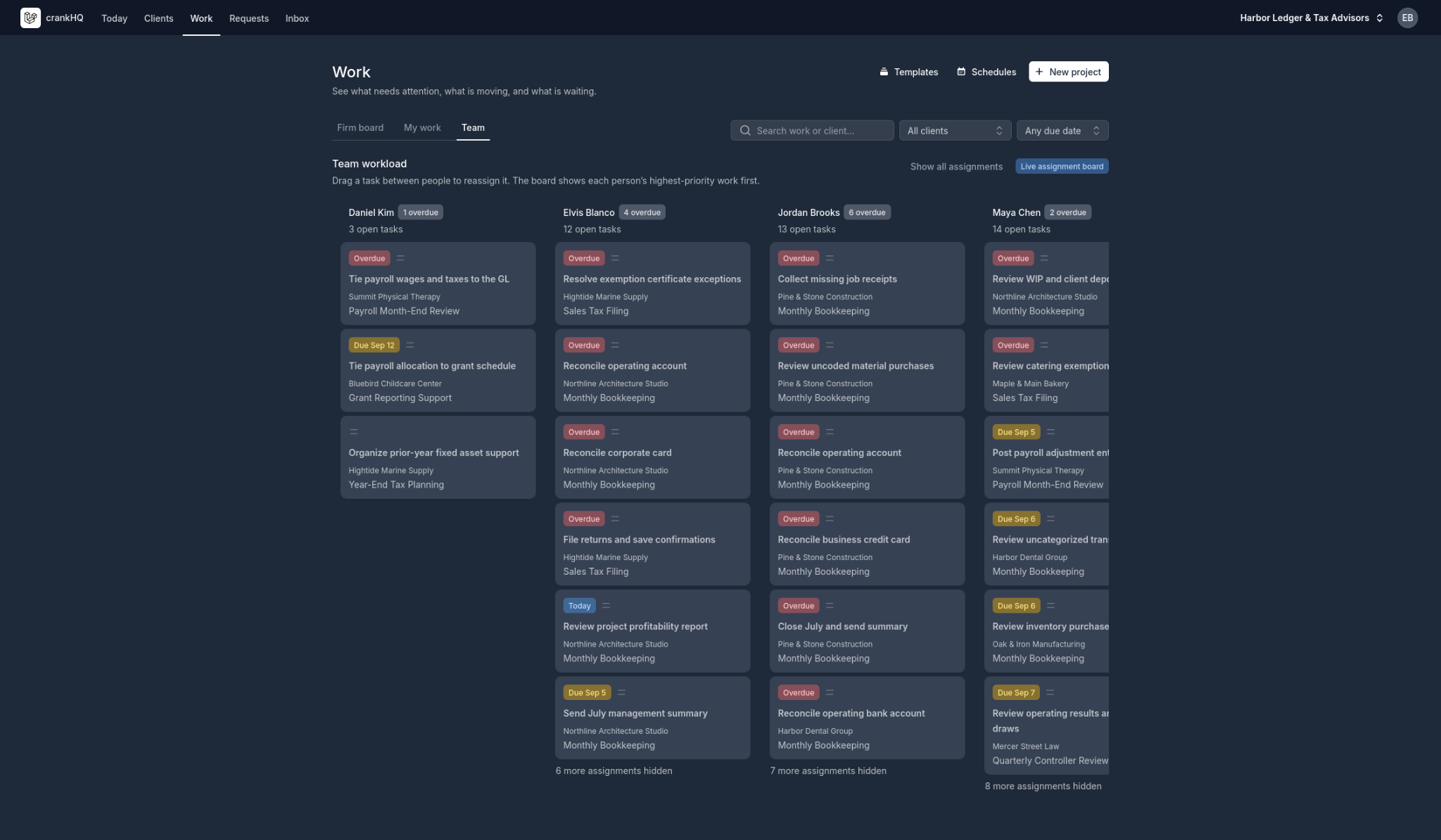Click drag handle on Organize prior-year fixed asset card
The width and height of the screenshot is (1441, 840).
pyautogui.click(x=354, y=432)
